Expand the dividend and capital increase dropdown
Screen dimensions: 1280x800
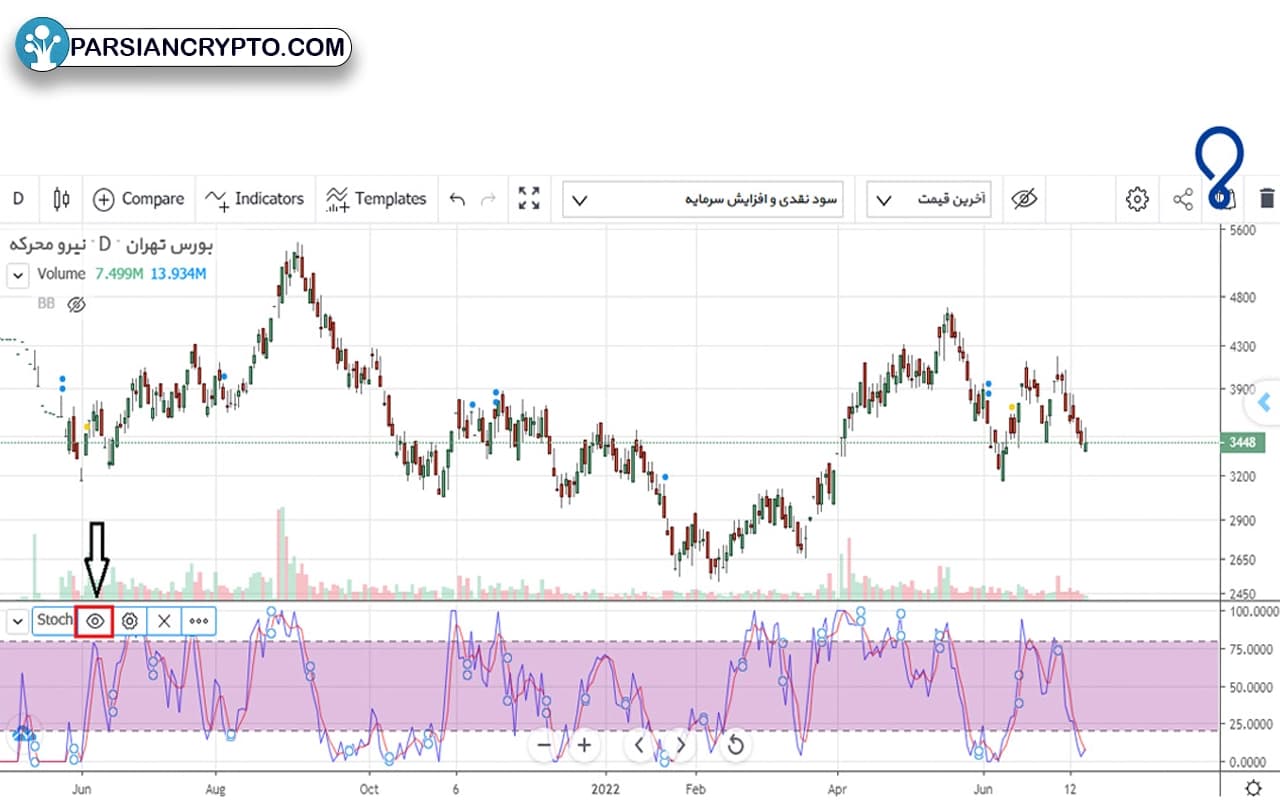coord(703,199)
